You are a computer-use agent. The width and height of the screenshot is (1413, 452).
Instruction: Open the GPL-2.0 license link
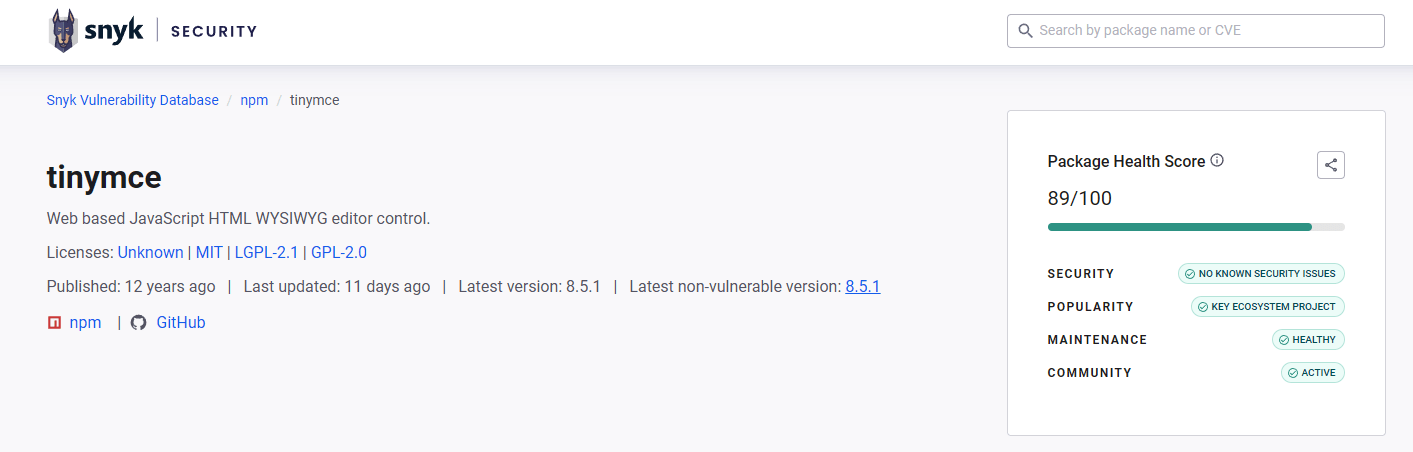tap(339, 252)
